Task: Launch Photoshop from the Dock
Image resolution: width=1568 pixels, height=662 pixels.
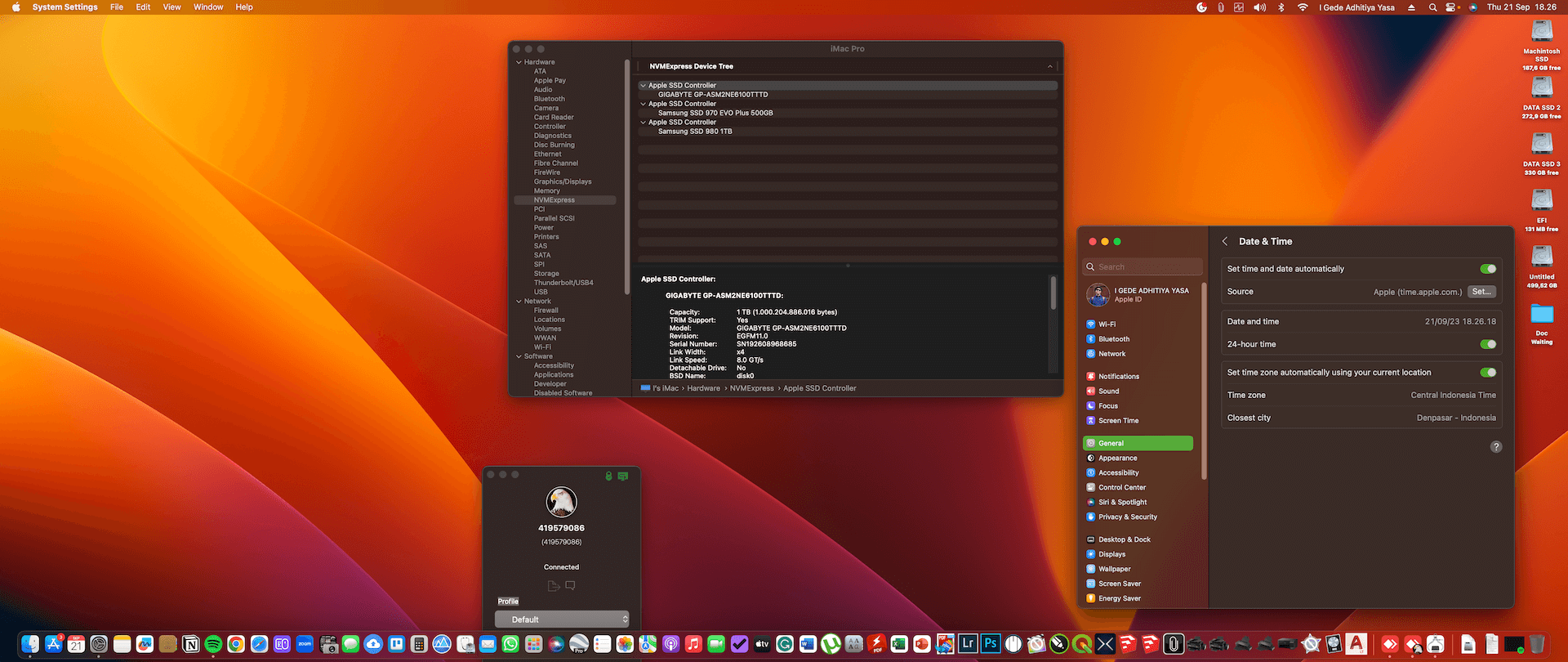Action: 991,644
